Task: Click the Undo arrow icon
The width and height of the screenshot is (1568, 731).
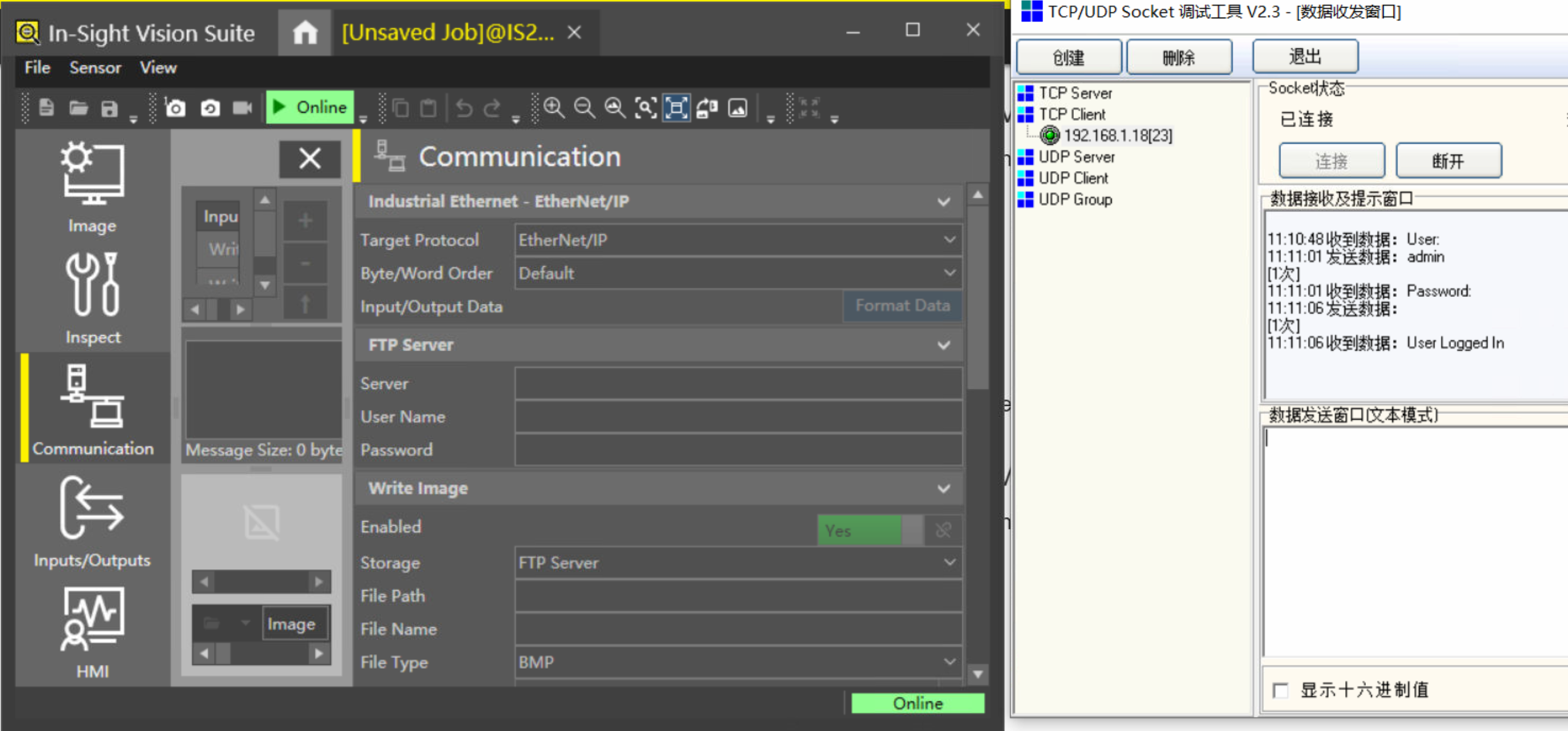Action: tap(464, 108)
